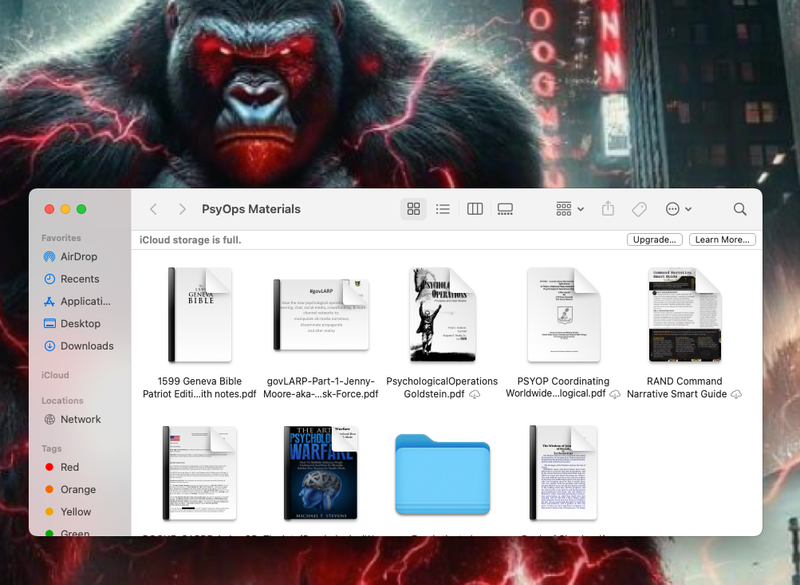Open Downloads from the sidebar
800x585 pixels.
coord(87,346)
